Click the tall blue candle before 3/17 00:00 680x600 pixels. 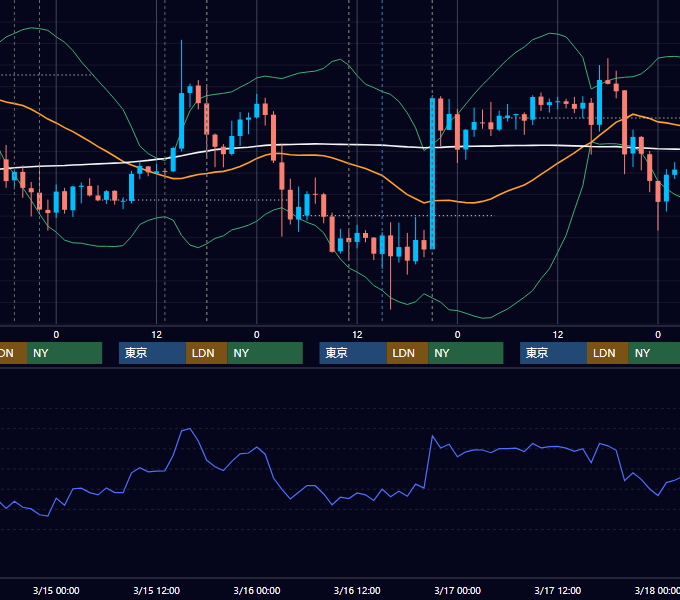pos(432,173)
